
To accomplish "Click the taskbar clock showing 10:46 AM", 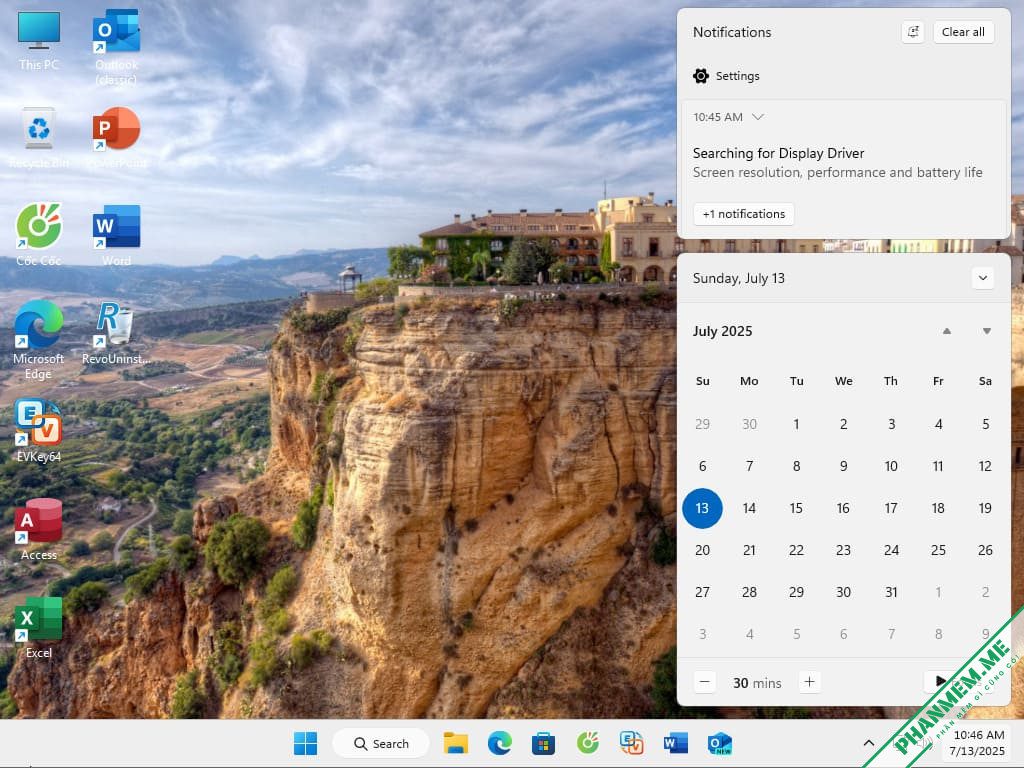I will [x=978, y=743].
